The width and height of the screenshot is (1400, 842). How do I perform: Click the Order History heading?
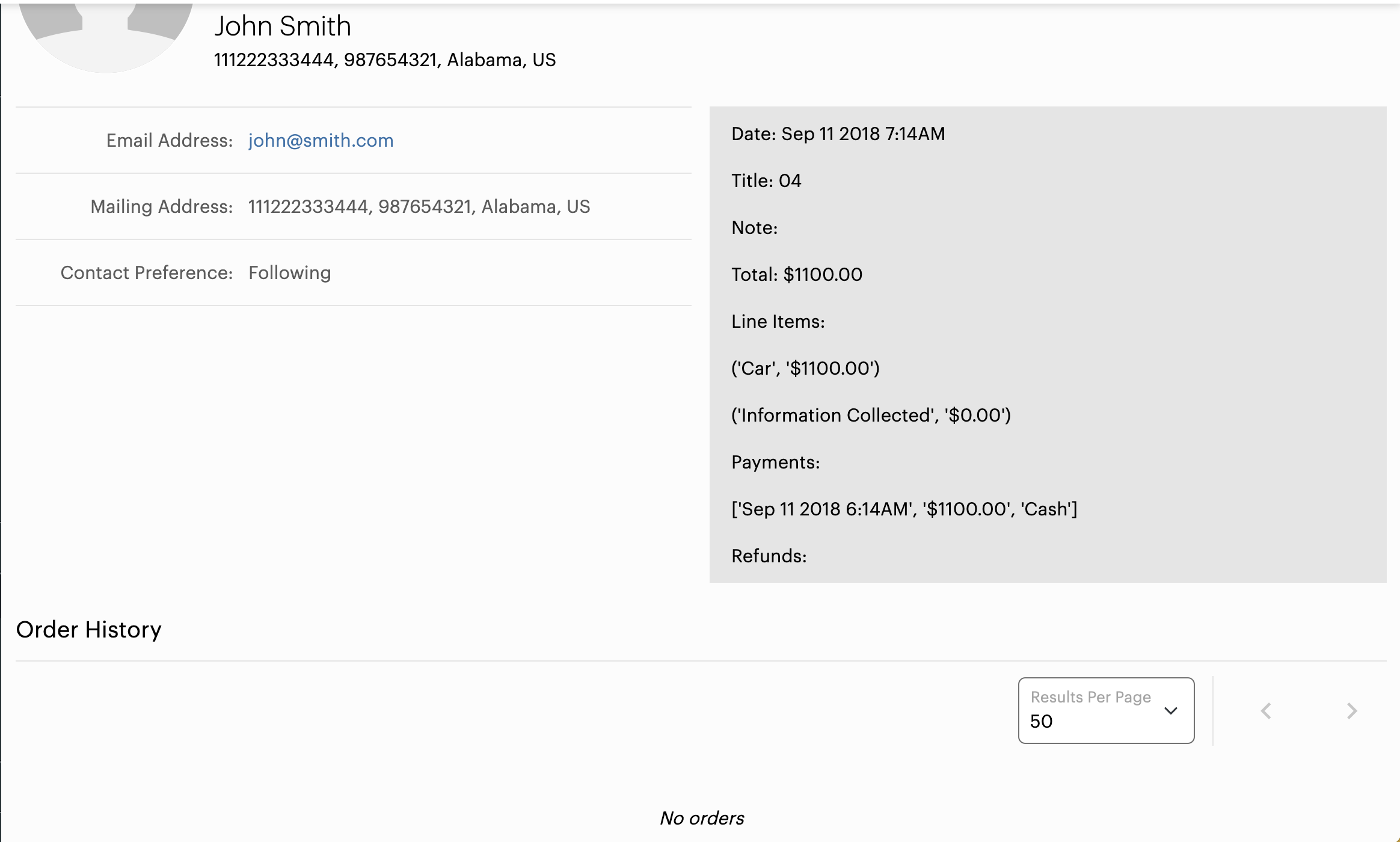point(89,630)
